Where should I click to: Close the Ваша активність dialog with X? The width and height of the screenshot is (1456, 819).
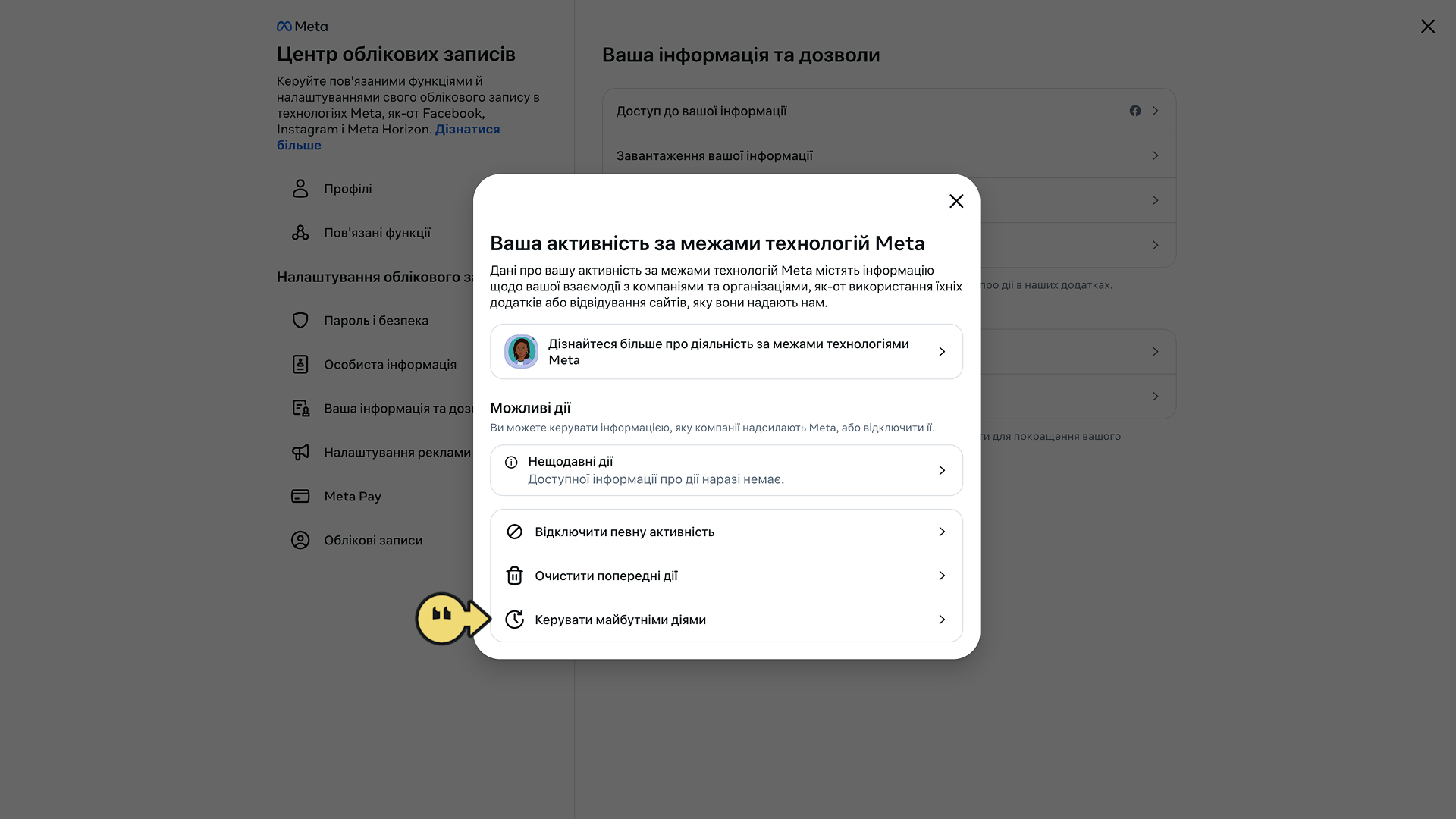(956, 201)
